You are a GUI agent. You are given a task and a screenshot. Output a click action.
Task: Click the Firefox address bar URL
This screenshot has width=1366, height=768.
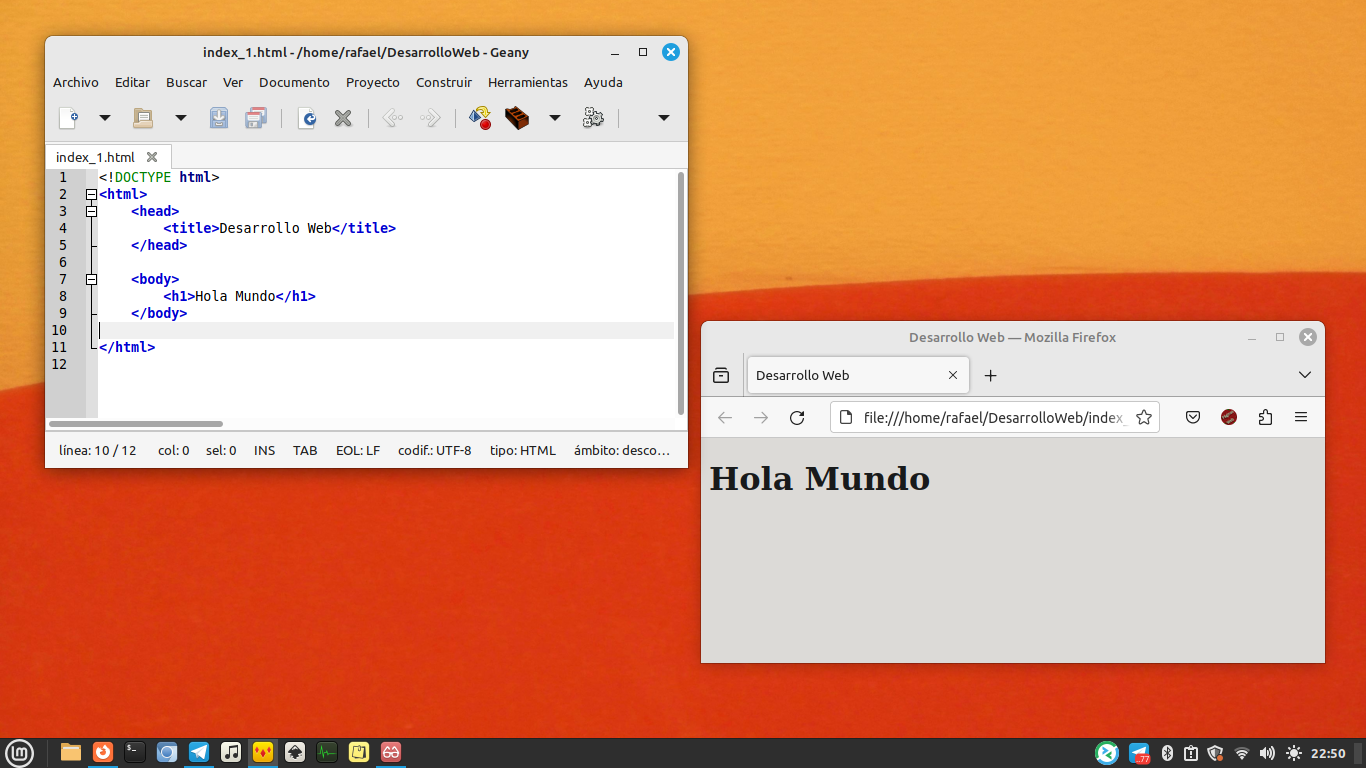point(994,418)
